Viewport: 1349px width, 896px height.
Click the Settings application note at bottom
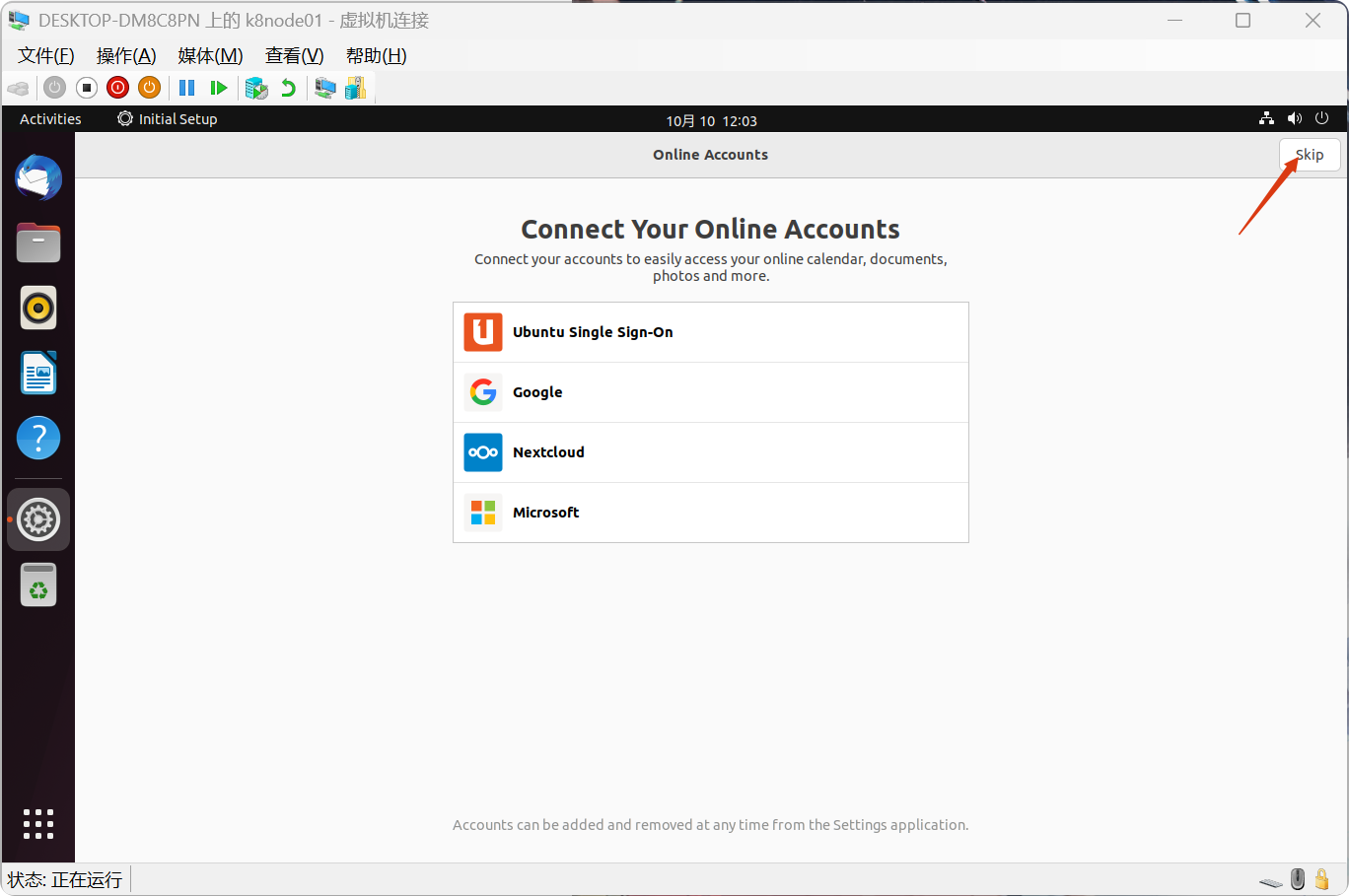click(710, 825)
